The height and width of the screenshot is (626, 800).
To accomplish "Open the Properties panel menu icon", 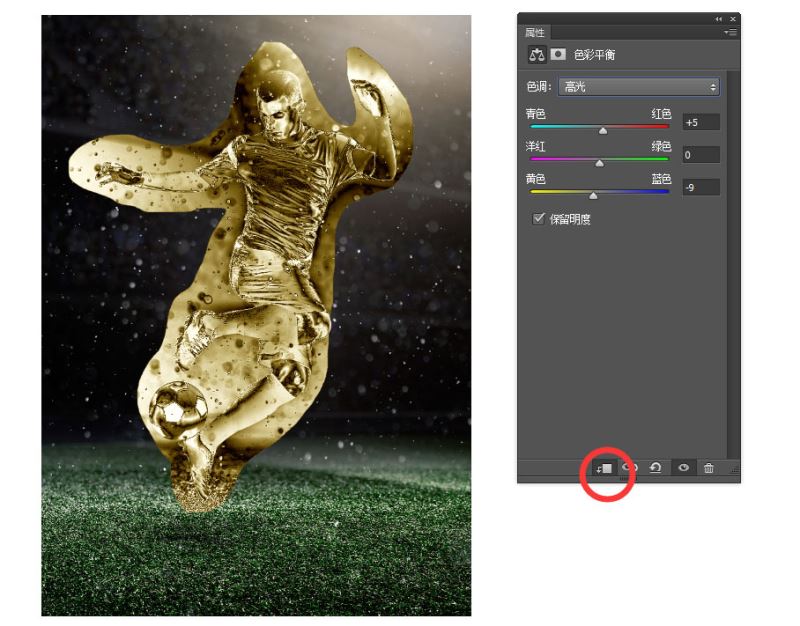I will (x=731, y=32).
